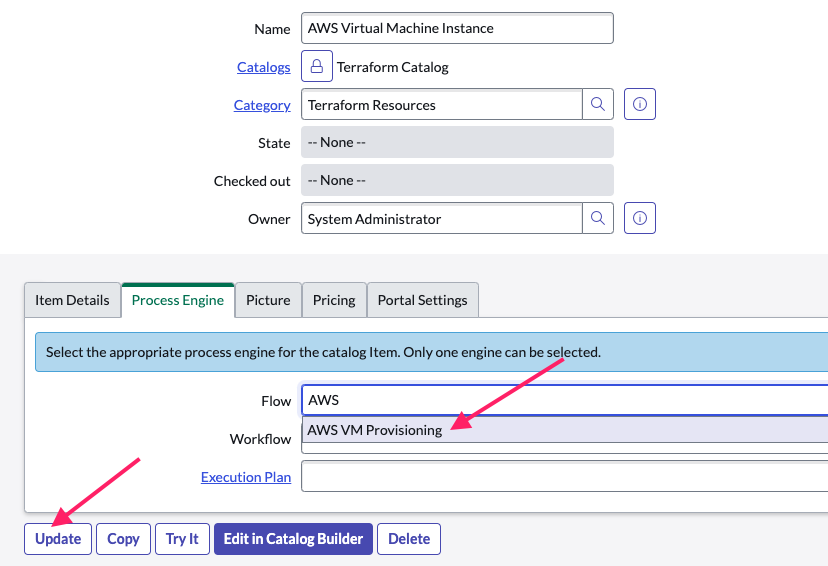
Task: Open the Picture tab
Action: [x=268, y=300]
